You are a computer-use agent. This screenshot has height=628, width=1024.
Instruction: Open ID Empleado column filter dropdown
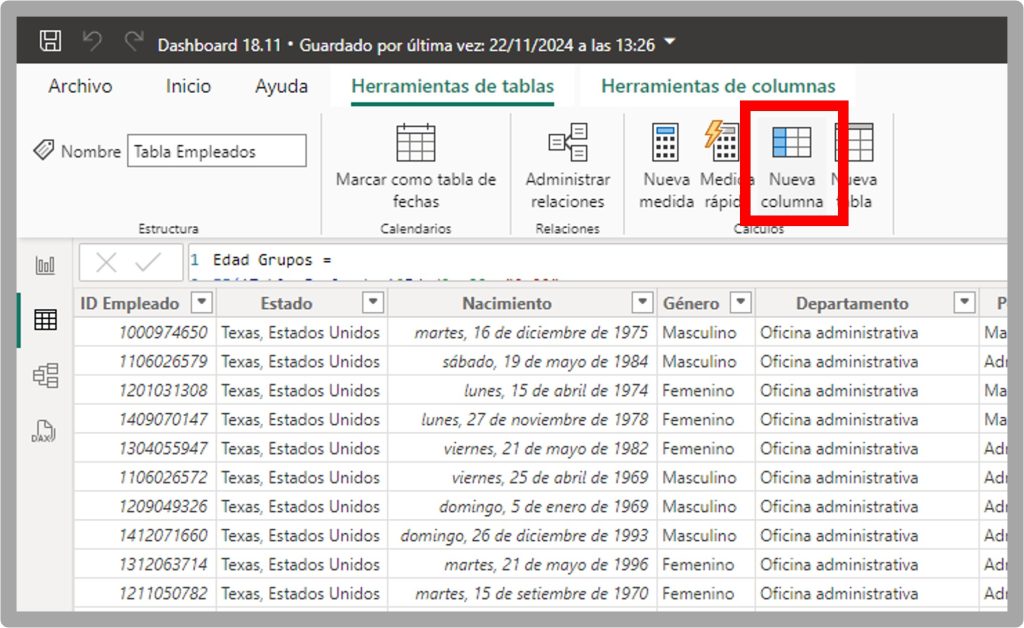(x=201, y=303)
